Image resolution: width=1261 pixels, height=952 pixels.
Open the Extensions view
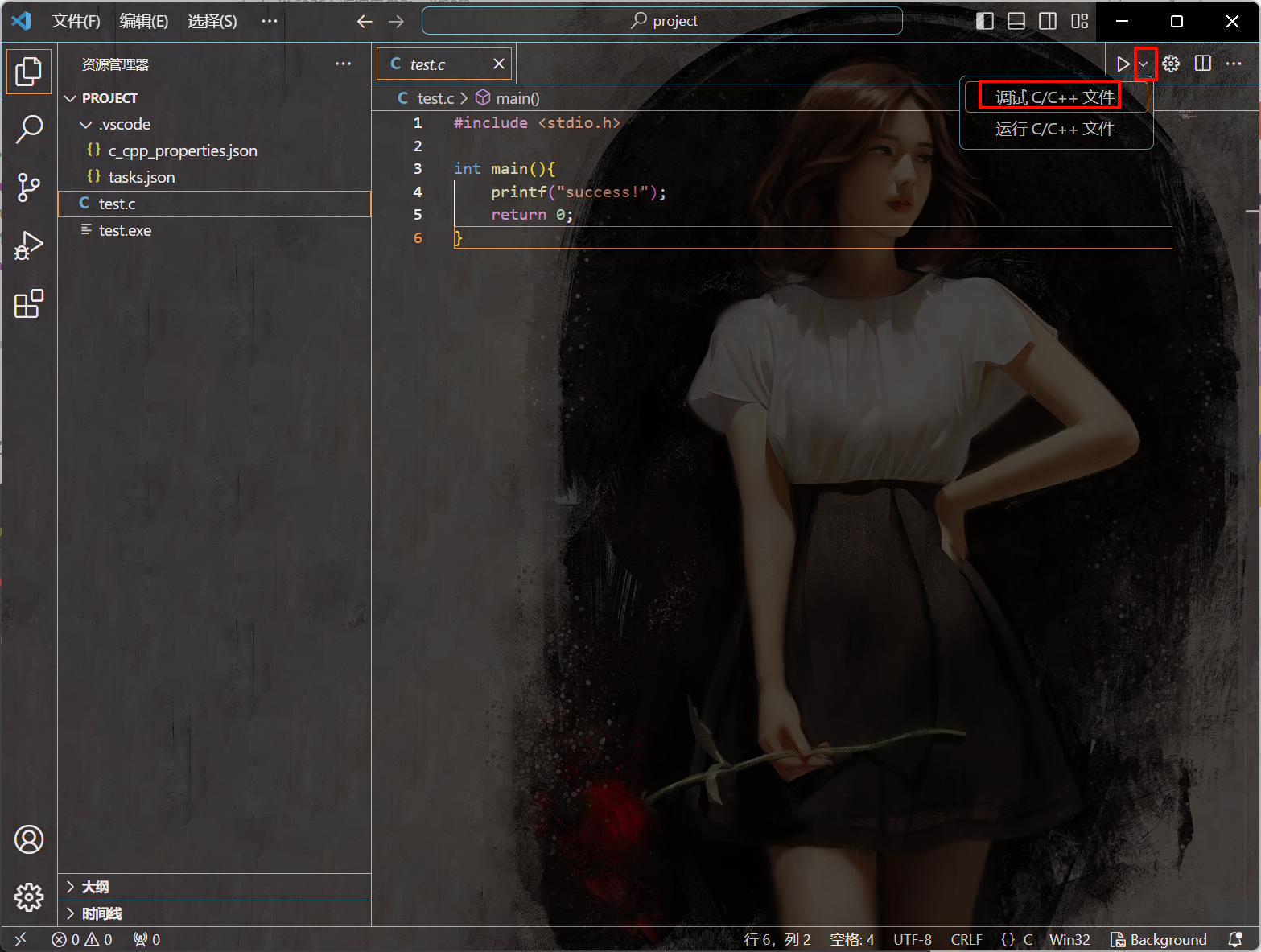tap(29, 303)
